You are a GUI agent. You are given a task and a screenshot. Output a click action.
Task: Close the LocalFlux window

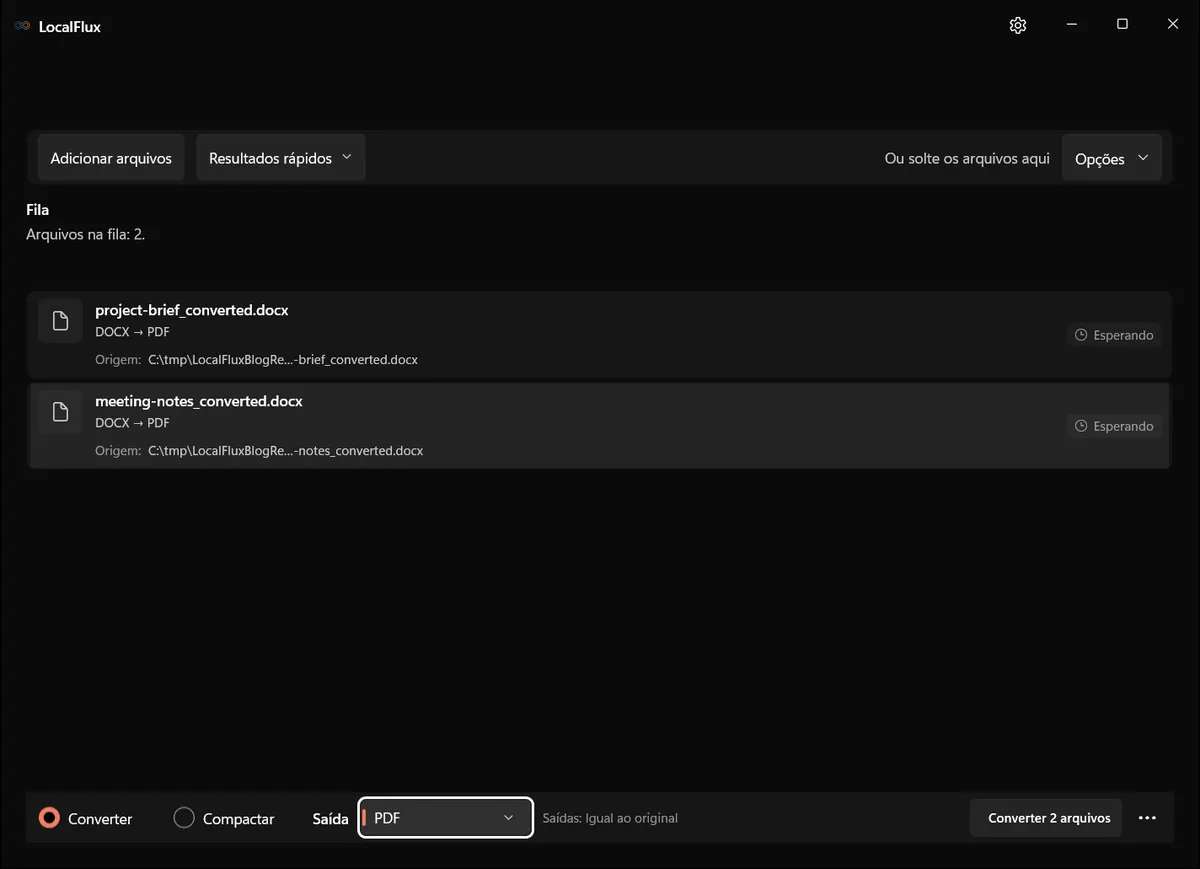[1173, 24]
